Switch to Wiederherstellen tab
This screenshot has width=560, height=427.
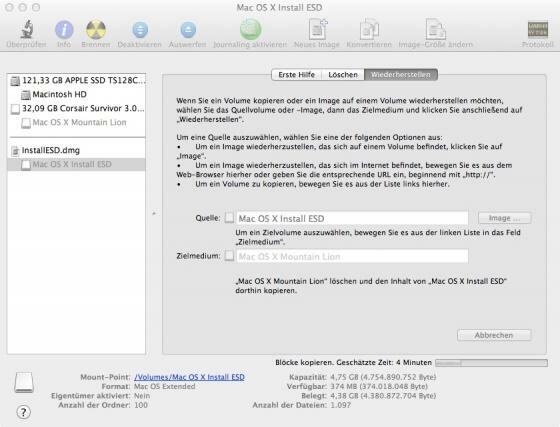401,75
